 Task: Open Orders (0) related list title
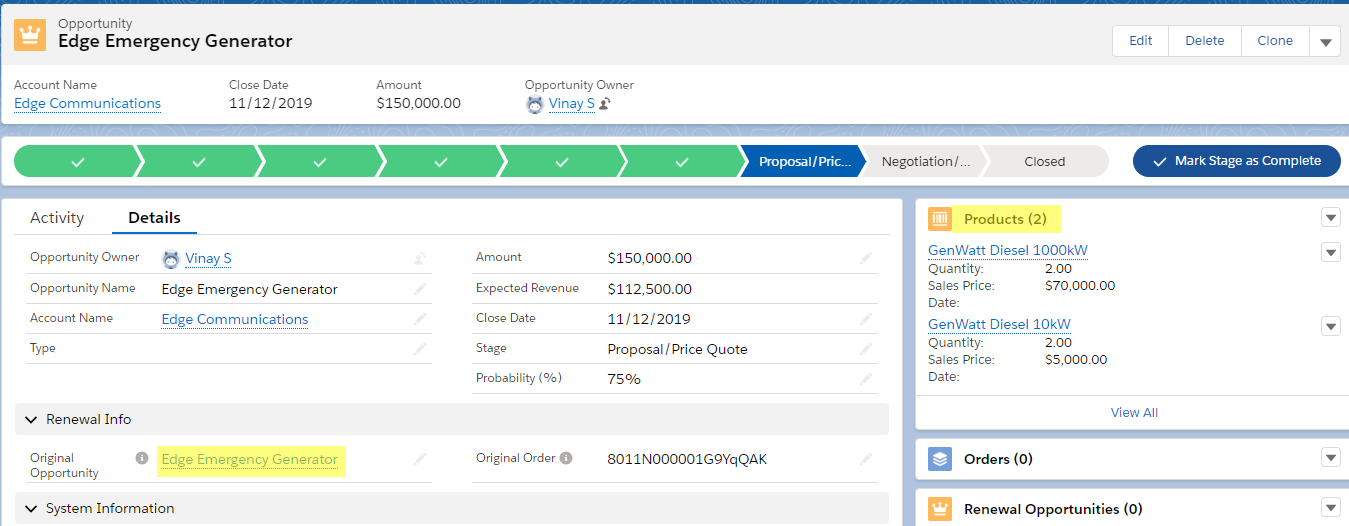(x=998, y=459)
